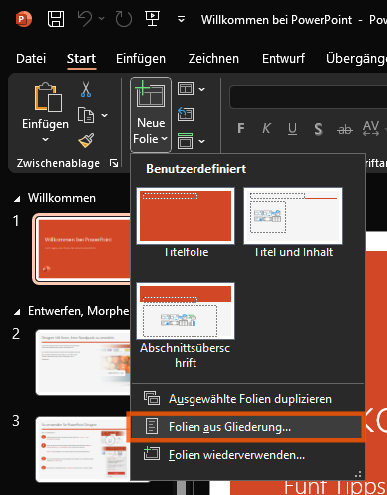
Task: Click the slide layout icon
Action: [186, 89]
